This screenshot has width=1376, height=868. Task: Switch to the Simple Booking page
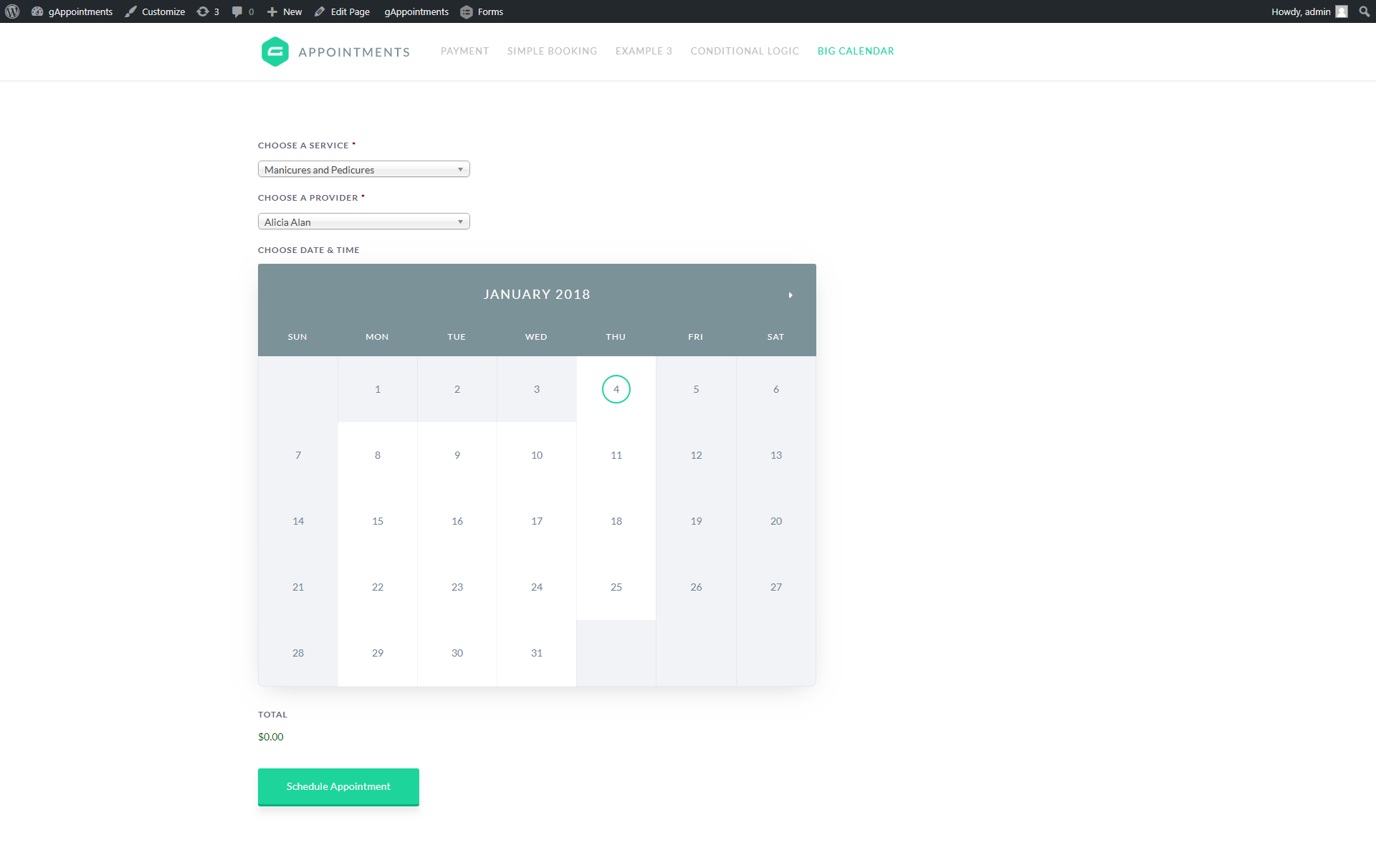point(552,51)
